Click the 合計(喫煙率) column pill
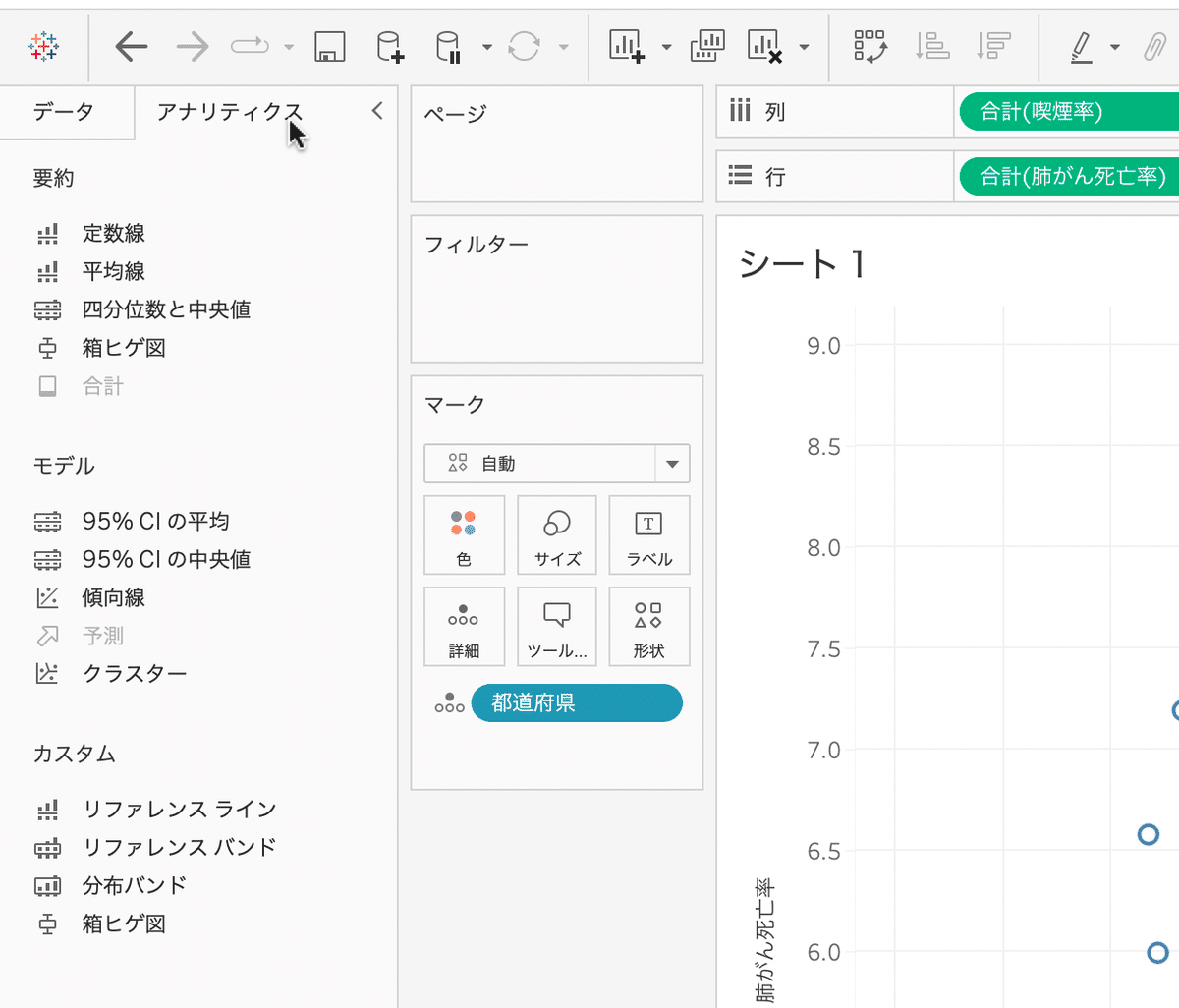 pos(1068,112)
